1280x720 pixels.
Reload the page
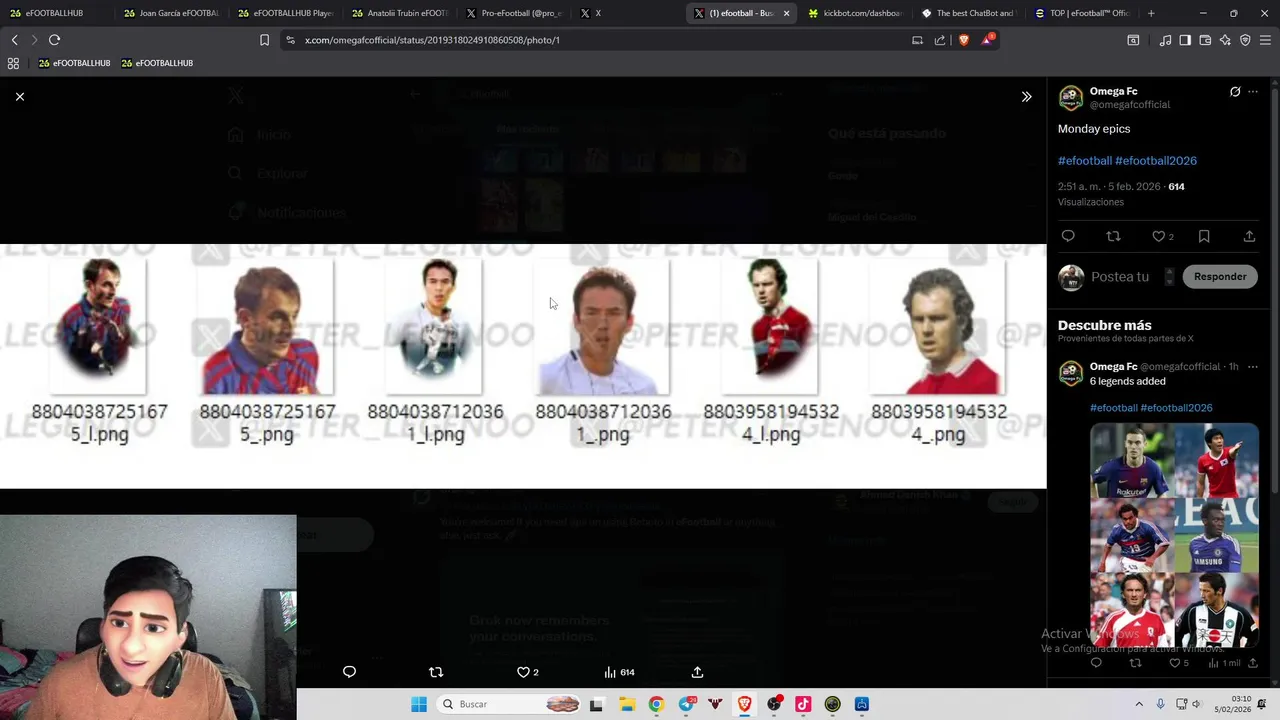coord(54,40)
